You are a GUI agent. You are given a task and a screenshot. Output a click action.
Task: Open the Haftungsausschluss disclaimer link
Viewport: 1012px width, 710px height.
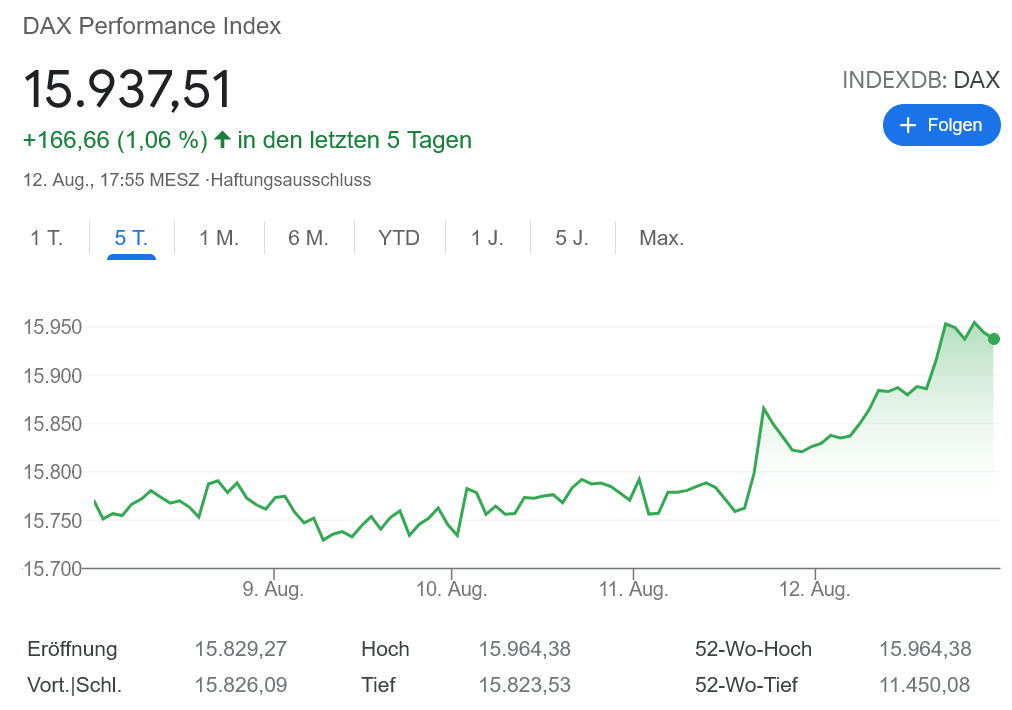tap(291, 180)
